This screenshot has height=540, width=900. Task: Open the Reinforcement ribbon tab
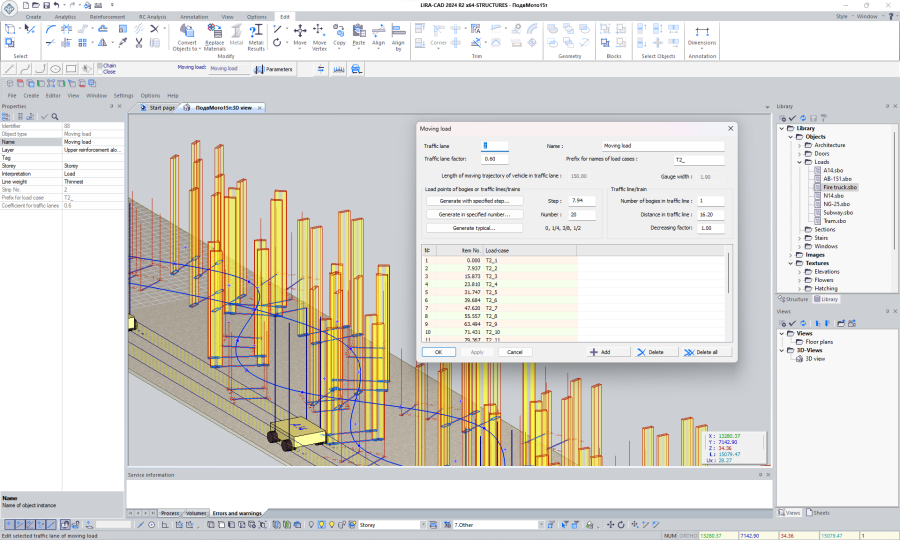[108, 17]
